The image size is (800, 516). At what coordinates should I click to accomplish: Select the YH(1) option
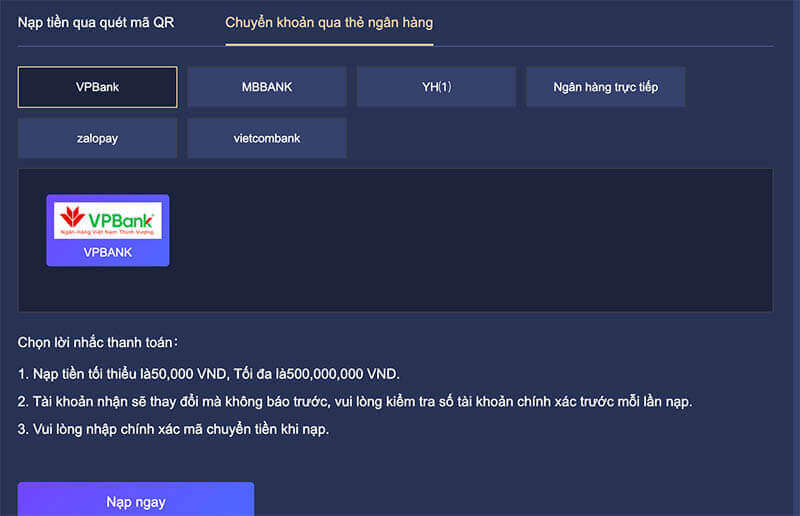[x=436, y=87]
